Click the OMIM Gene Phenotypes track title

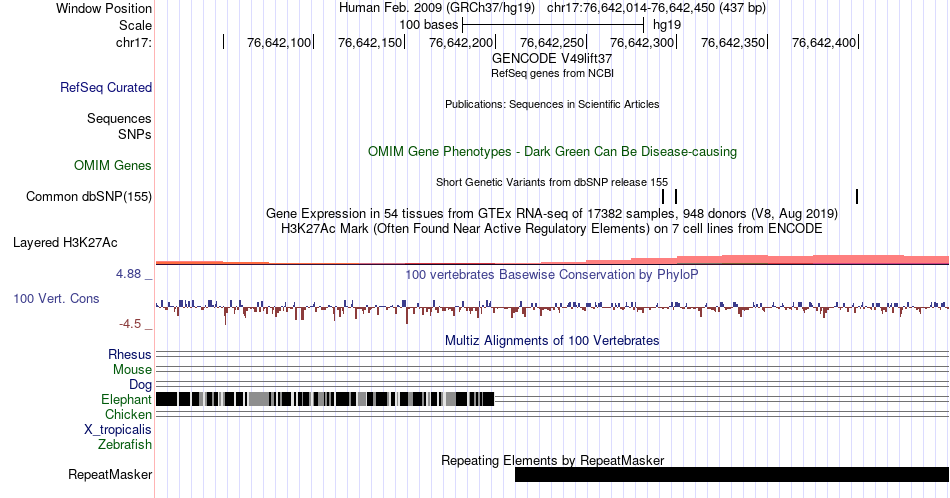click(552, 151)
